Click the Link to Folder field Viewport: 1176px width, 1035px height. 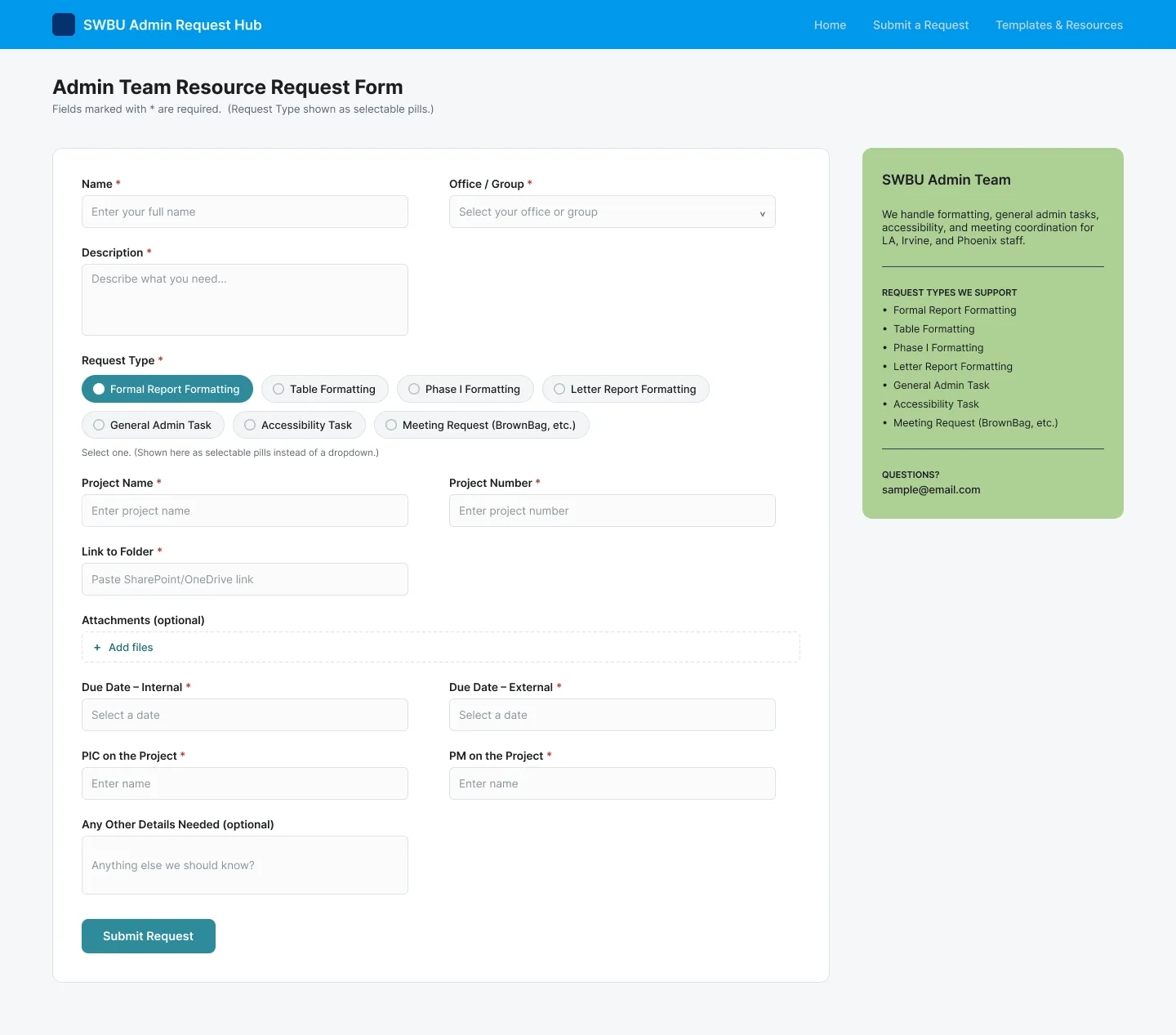(x=245, y=579)
